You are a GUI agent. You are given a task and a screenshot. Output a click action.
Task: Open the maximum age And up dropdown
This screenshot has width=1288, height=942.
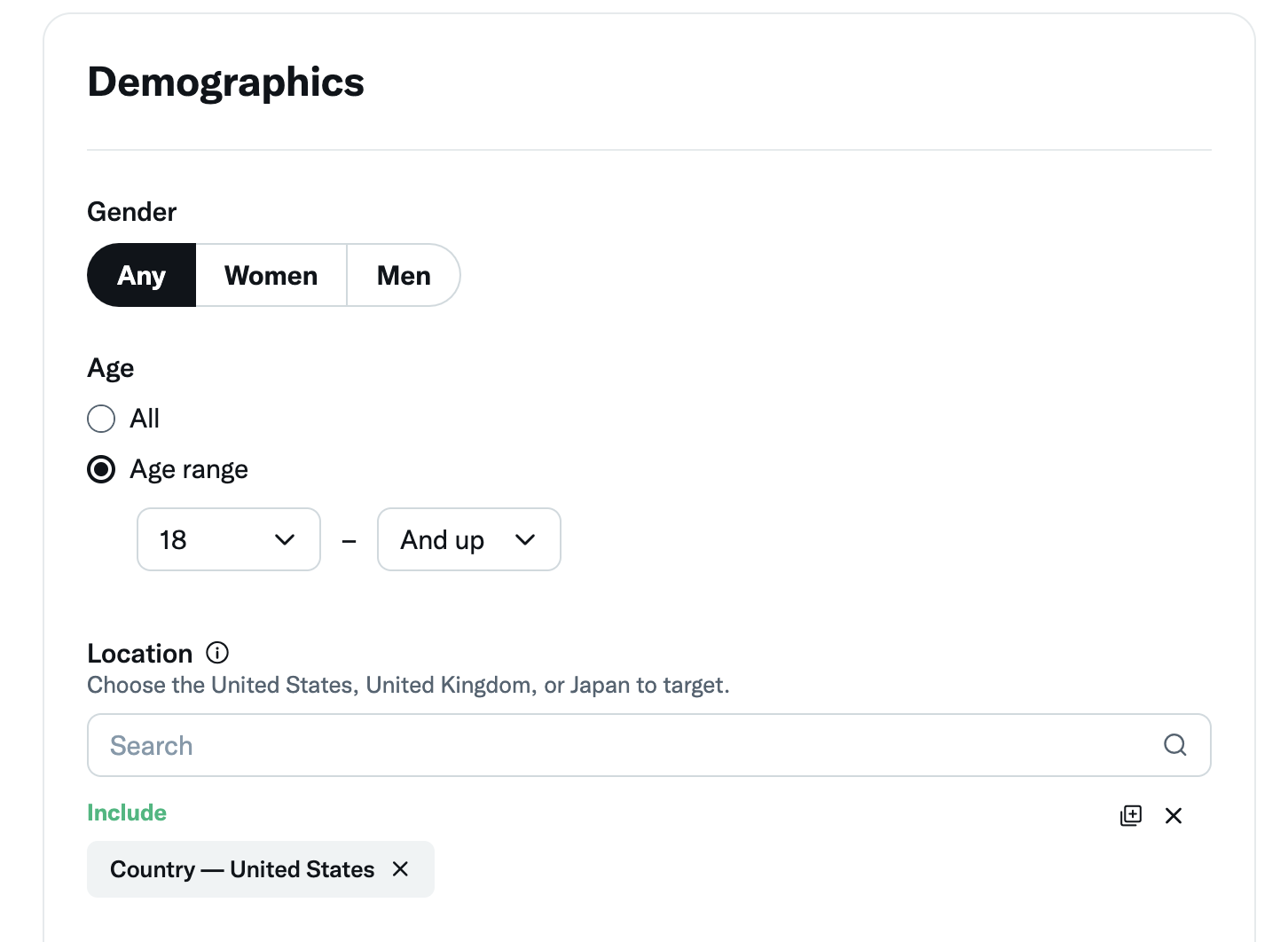468,539
